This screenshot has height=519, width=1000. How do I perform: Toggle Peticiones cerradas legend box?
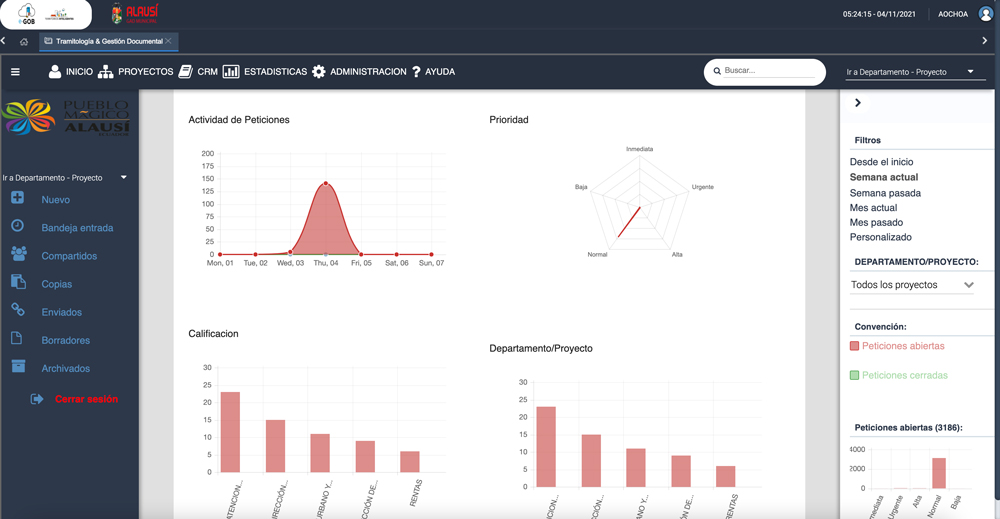[854, 376]
